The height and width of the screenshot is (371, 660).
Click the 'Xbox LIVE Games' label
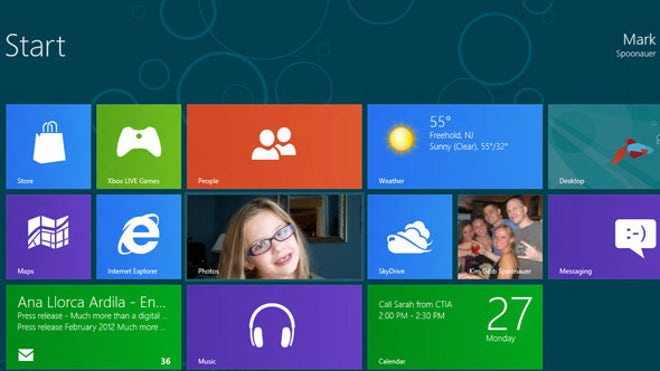coord(133,181)
